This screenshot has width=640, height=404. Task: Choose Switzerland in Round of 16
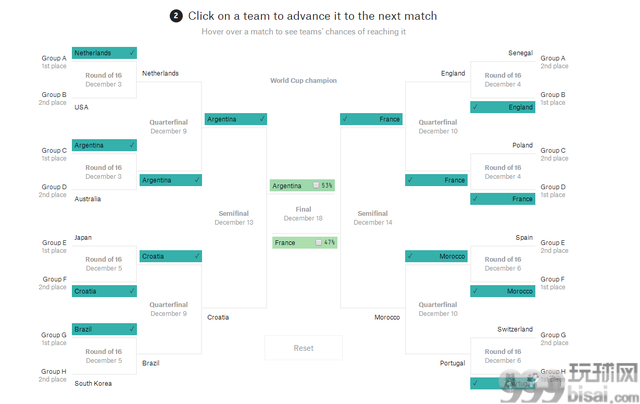[502, 329]
